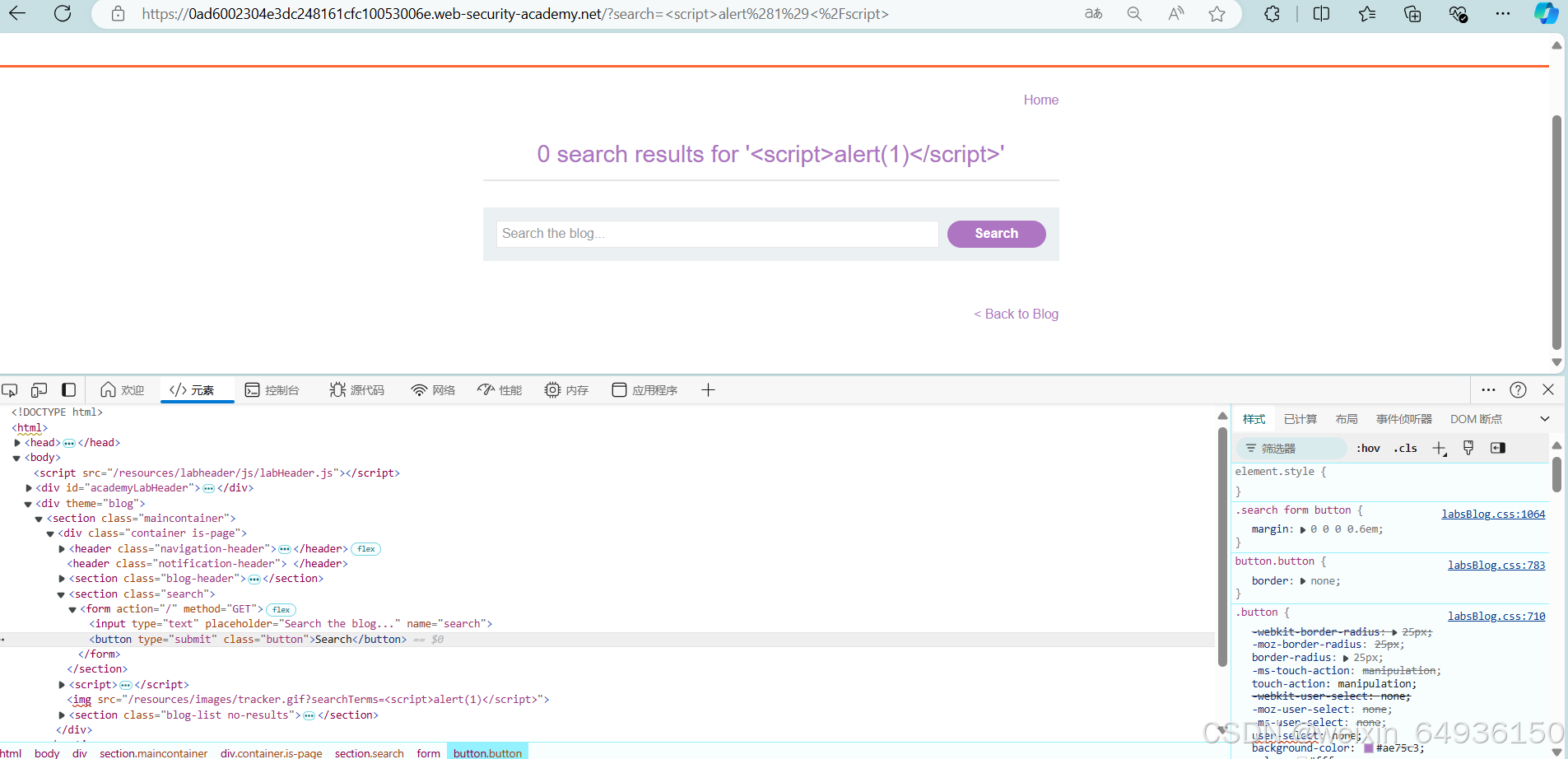This screenshot has width=1568, height=759.
Task: Expand blog-list no-results section
Action: coord(62,715)
